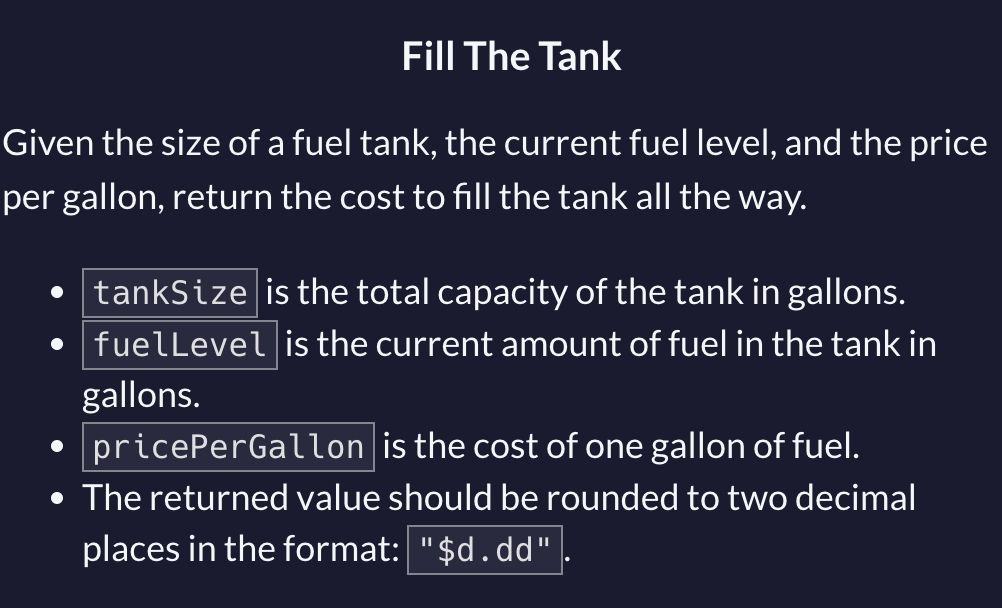
Task: Select the fuelLevel code label
Action: [180, 345]
